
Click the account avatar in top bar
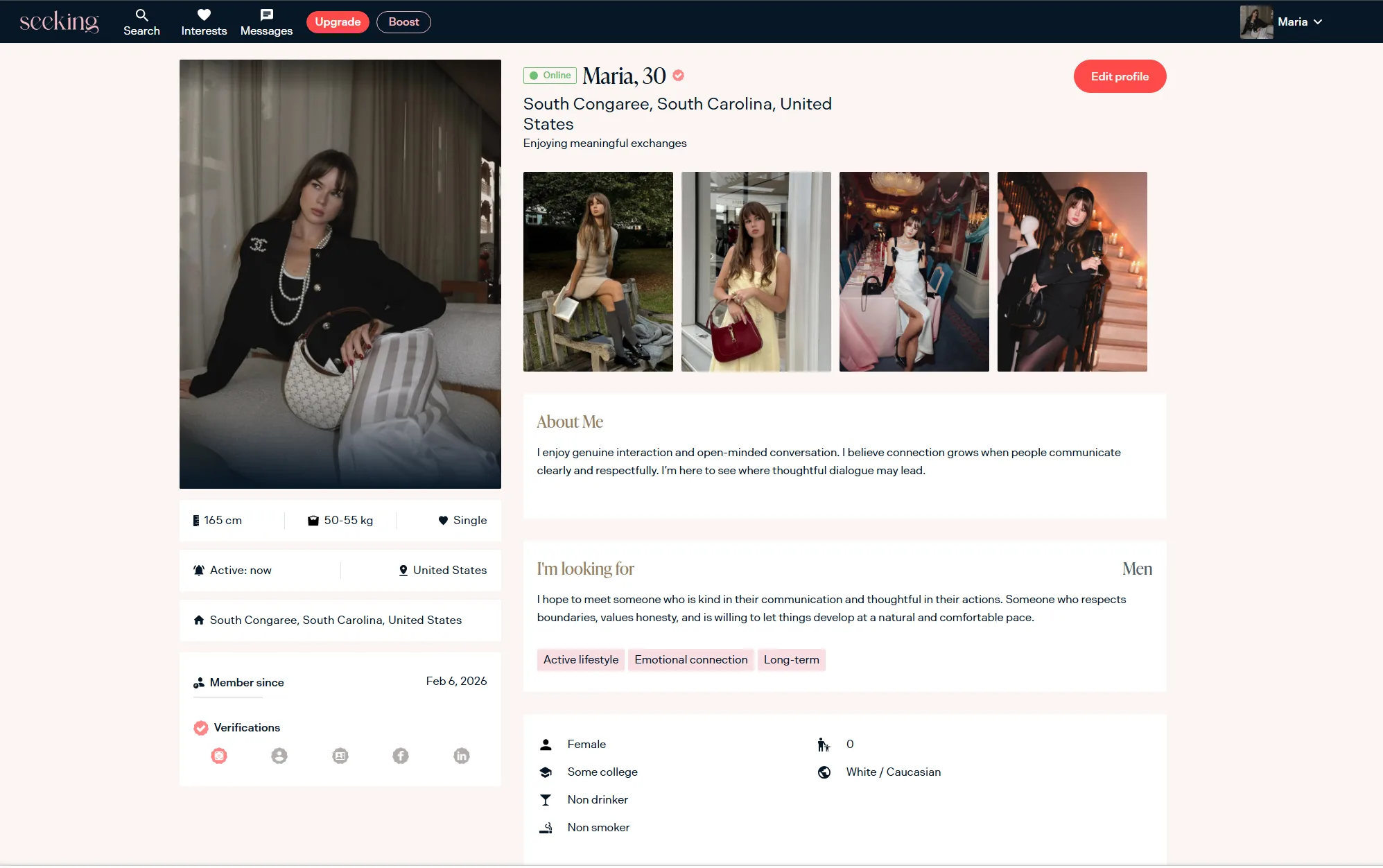click(1256, 22)
